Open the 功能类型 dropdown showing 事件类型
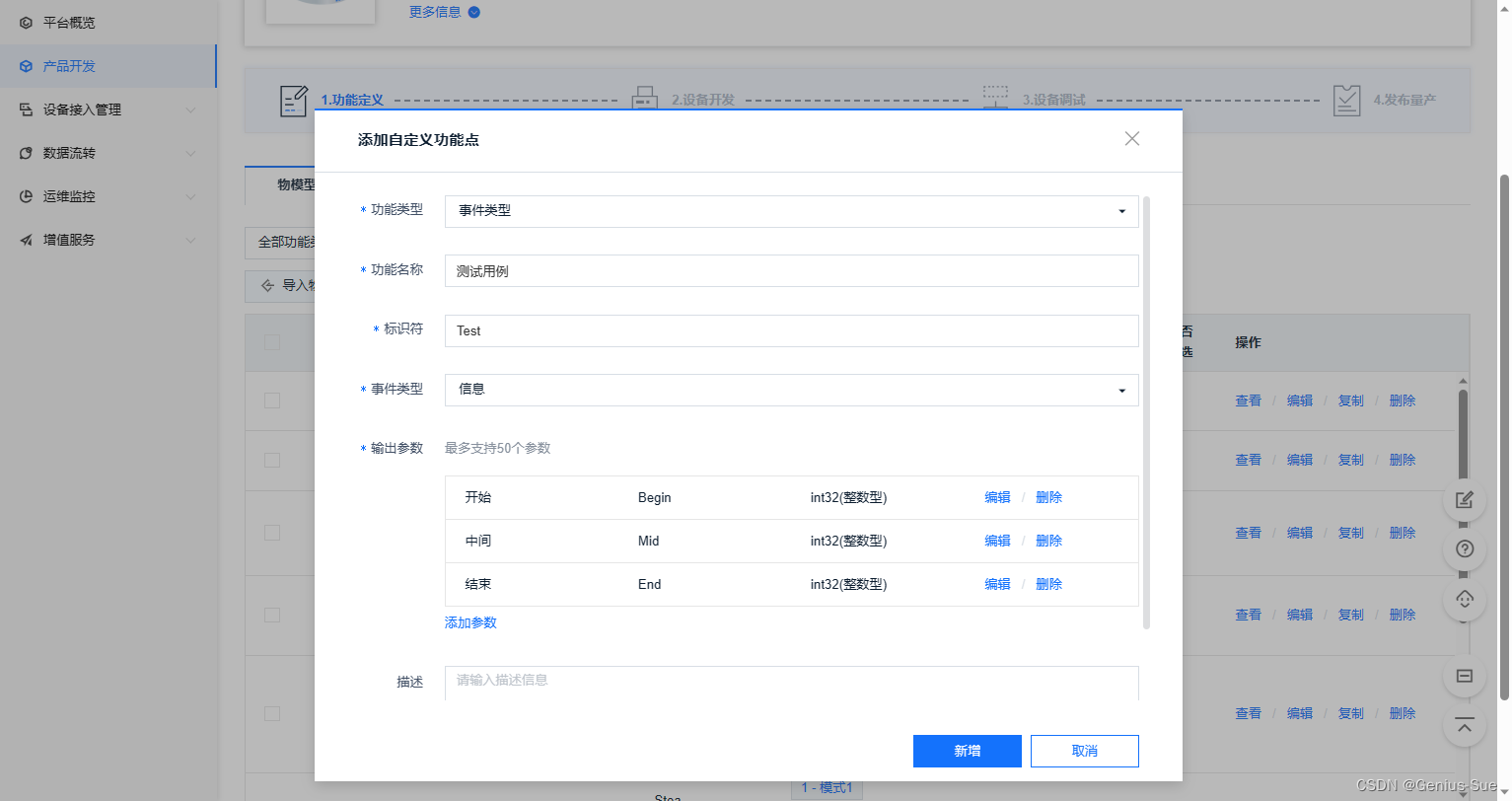Image resolution: width=1512 pixels, height=801 pixels. pos(791,211)
